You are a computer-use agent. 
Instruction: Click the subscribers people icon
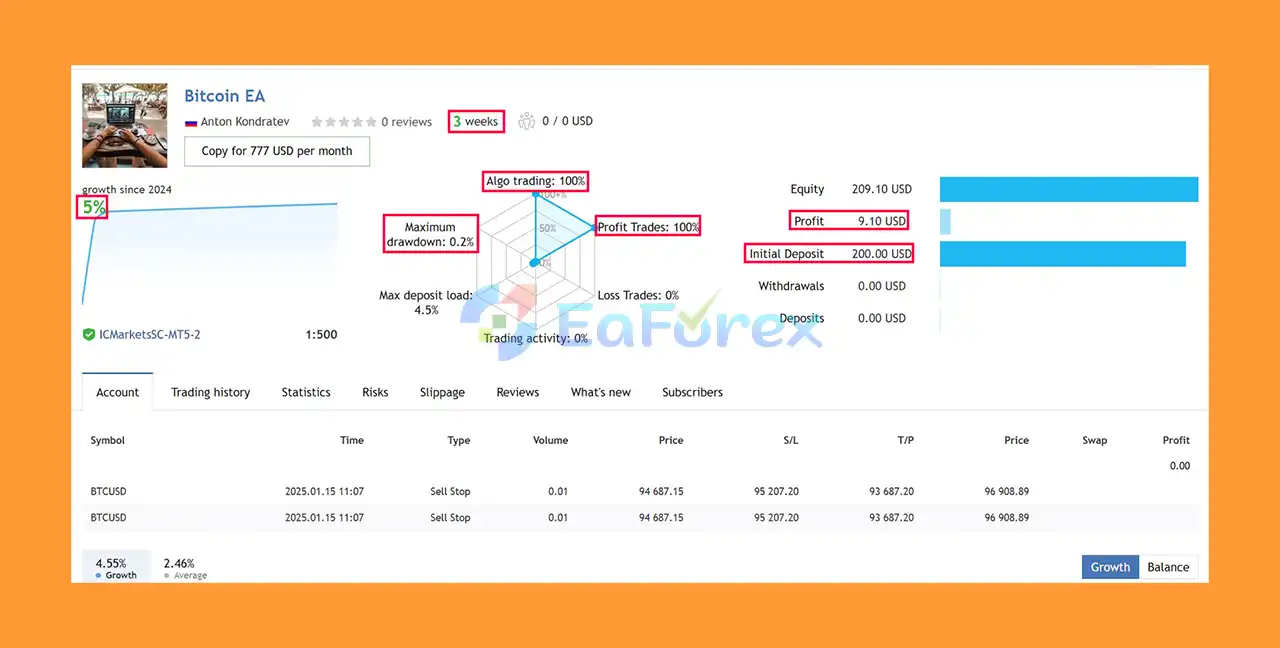pos(527,121)
